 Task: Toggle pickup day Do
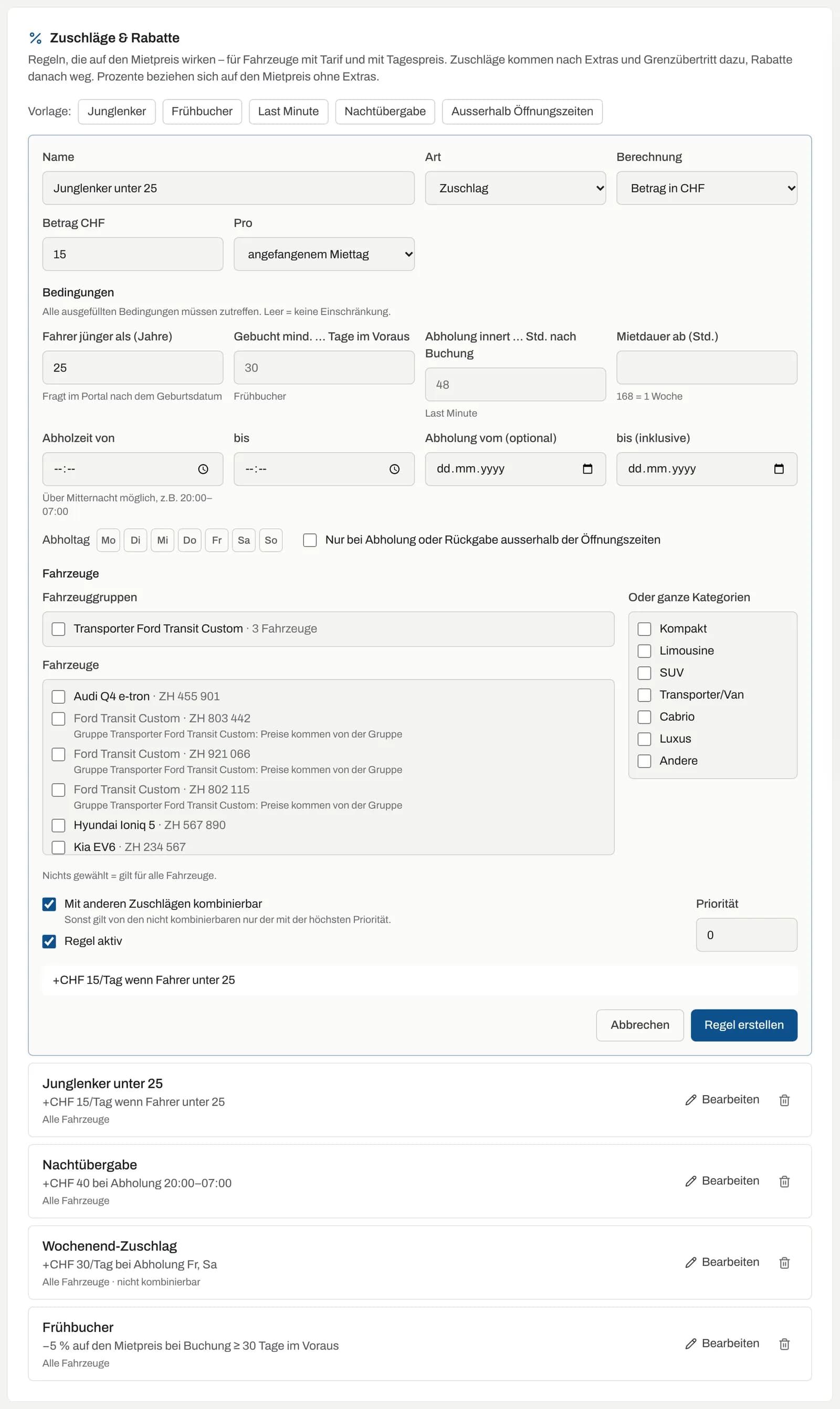pos(190,540)
